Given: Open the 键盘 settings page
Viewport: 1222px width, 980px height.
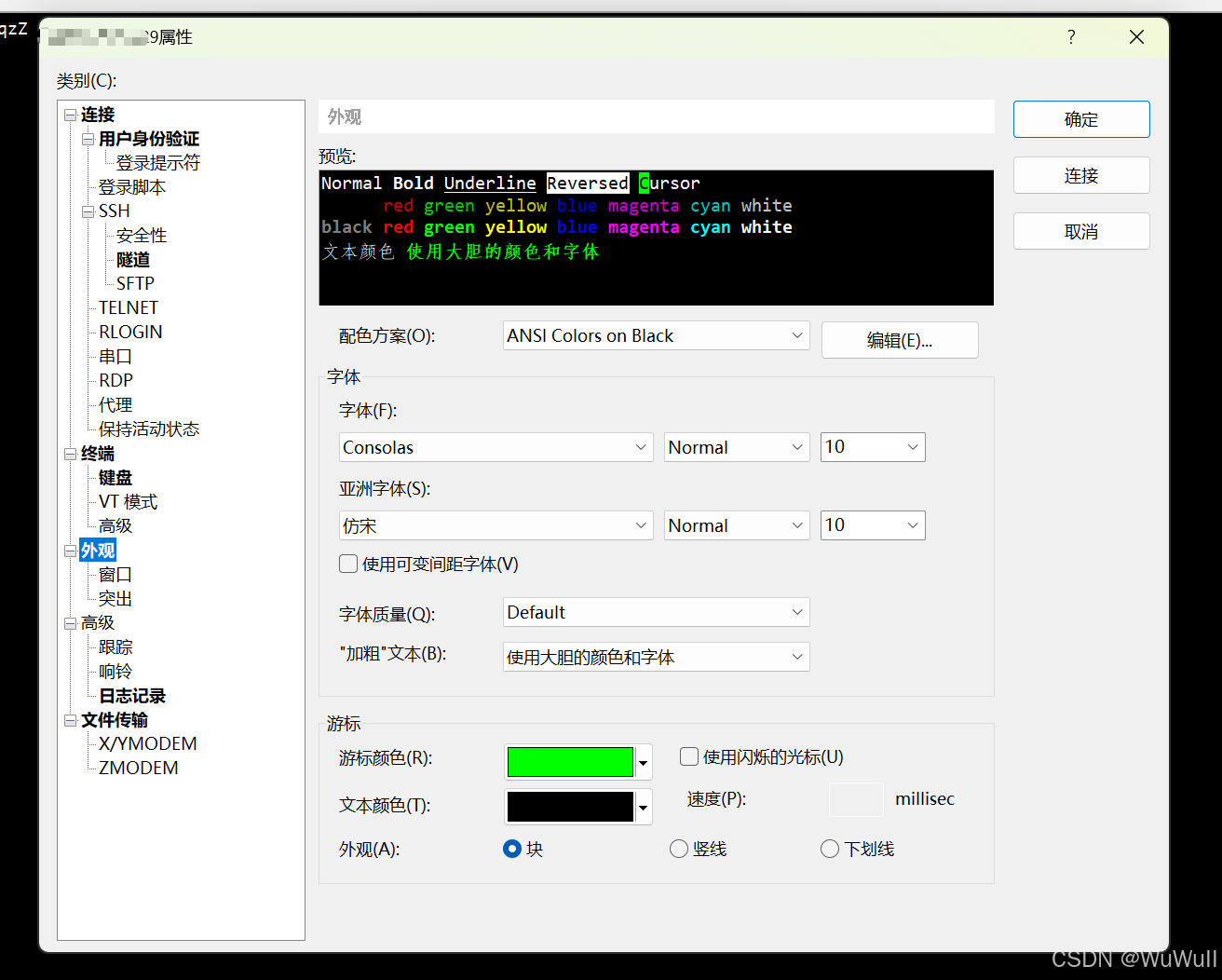Looking at the screenshot, I should (x=115, y=478).
